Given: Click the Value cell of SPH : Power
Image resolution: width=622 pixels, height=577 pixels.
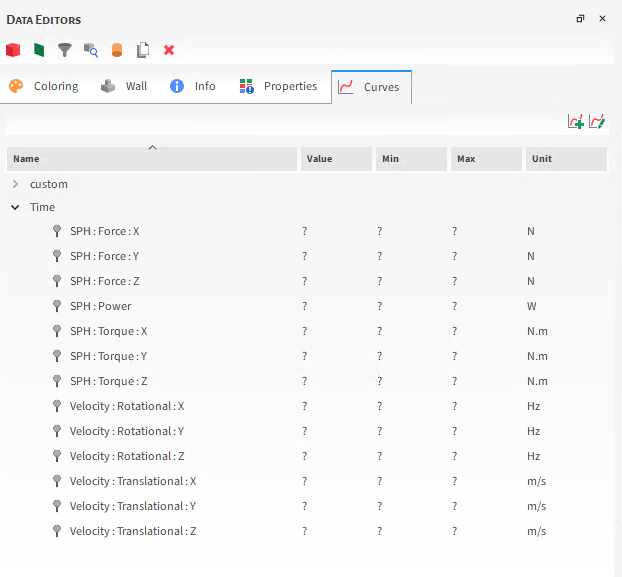Looking at the screenshot, I should click(x=305, y=306).
